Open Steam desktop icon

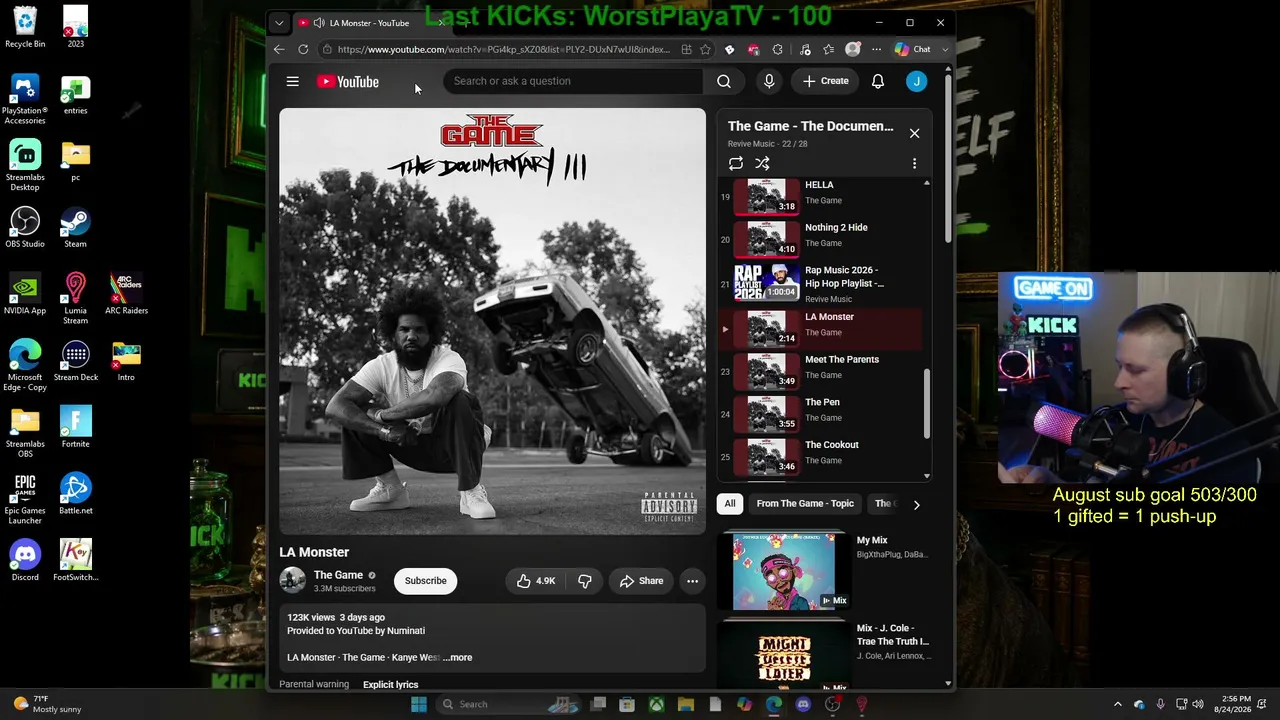point(75,228)
